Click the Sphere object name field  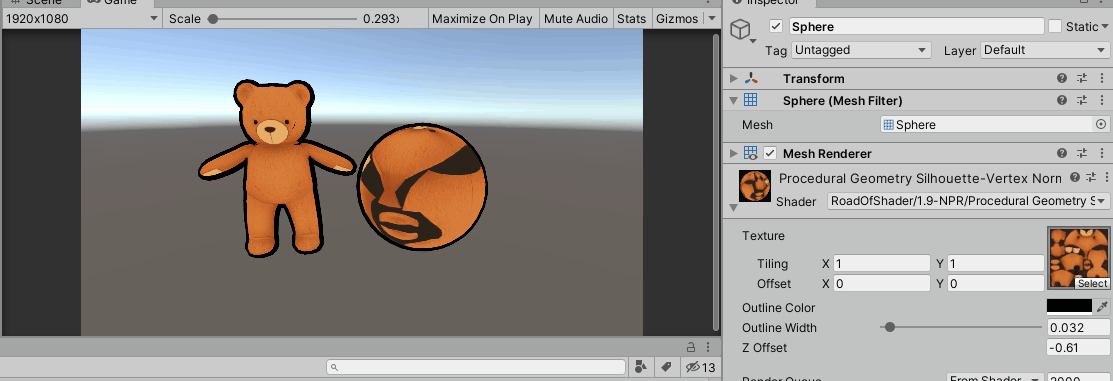tap(915, 26)
